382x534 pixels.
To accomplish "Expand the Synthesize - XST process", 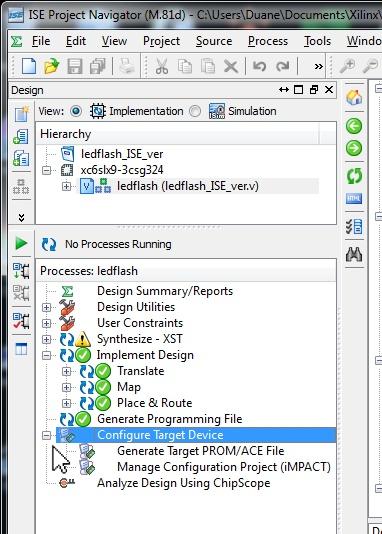I will [x=46, y=339].
